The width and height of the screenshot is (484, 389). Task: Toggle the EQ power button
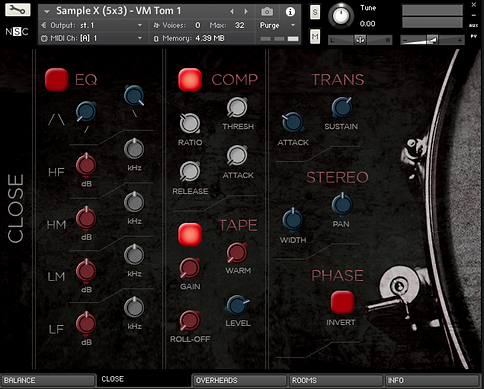click(x=57, y=80)
